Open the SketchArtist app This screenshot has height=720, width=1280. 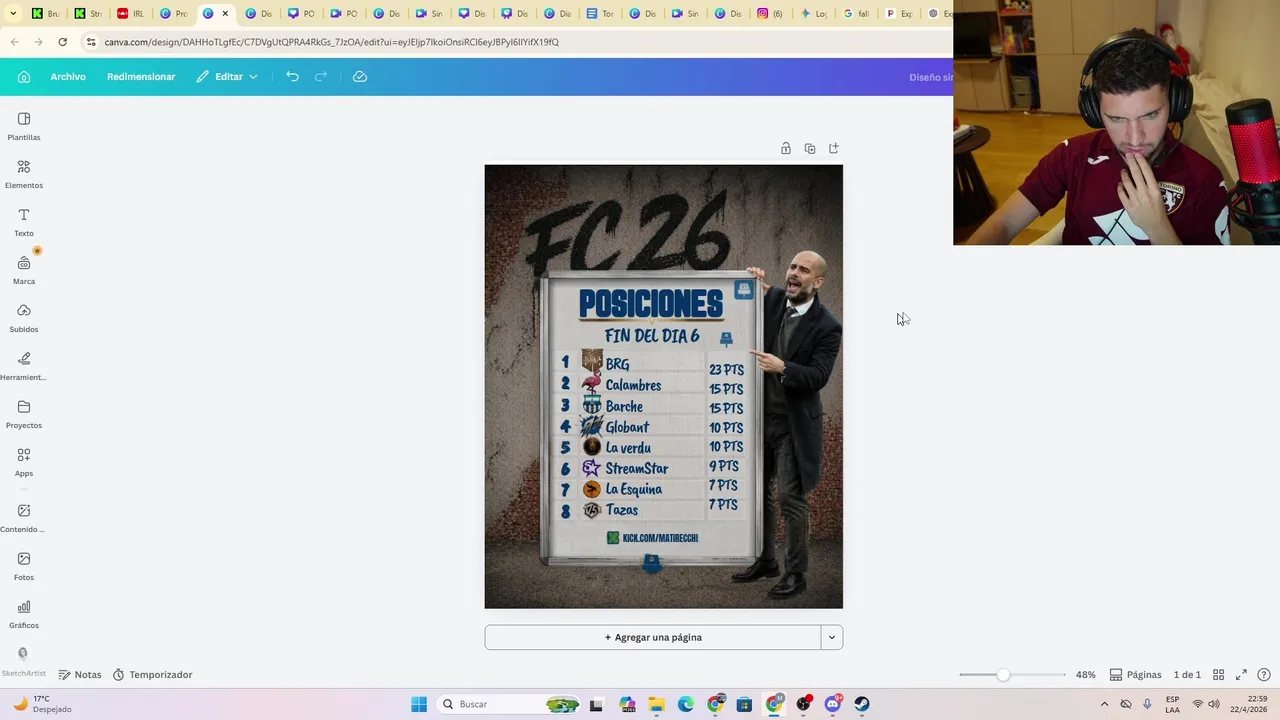coord(23,661)
